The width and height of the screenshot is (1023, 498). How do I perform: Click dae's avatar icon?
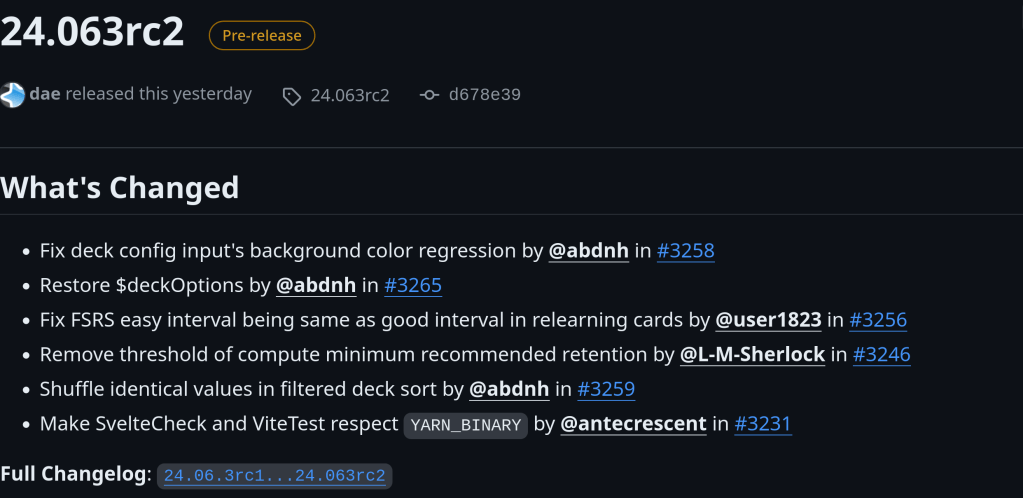click(12, 95)
